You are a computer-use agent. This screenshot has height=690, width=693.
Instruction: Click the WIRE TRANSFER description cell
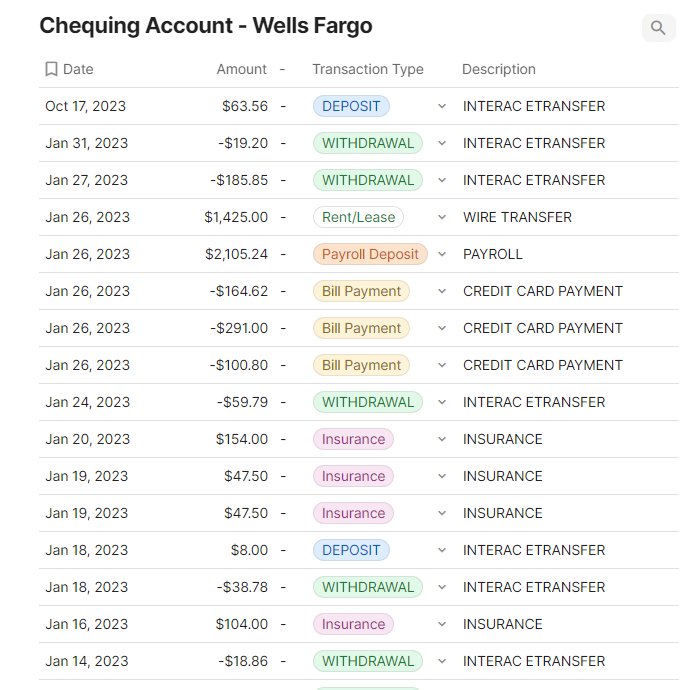click(x=517, y=217)
